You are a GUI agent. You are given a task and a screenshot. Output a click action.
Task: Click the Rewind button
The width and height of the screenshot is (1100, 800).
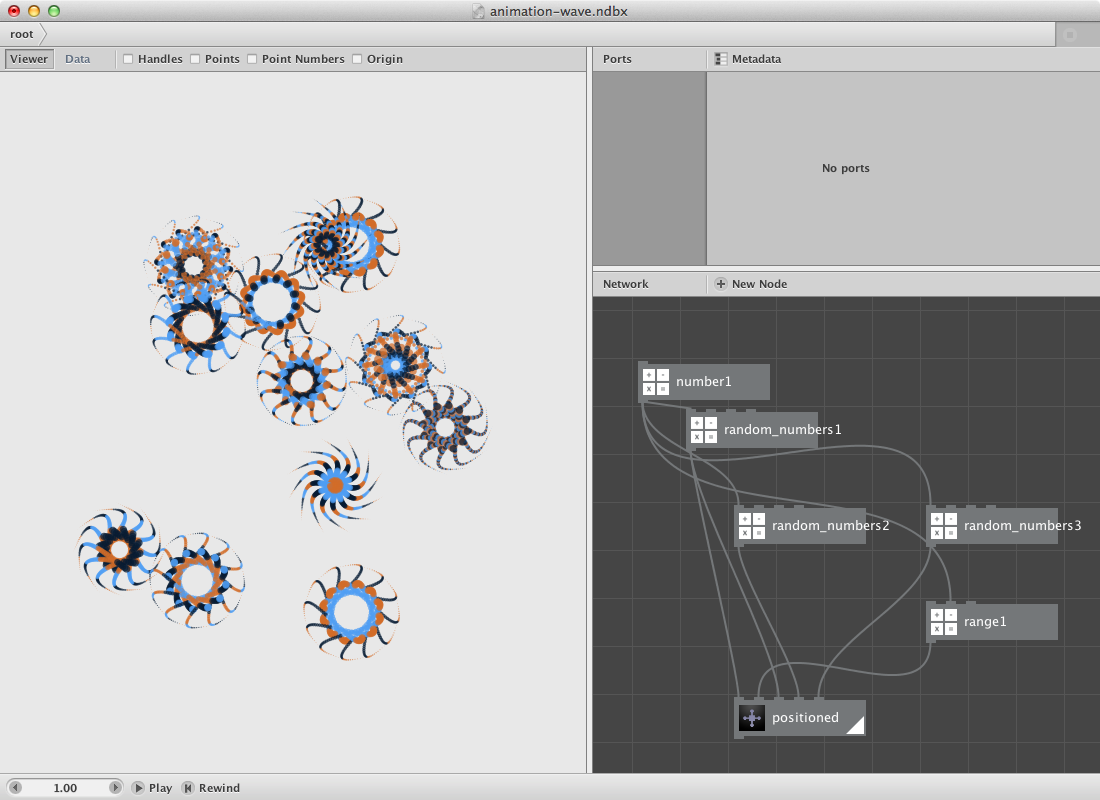click(x=211, y=788)
